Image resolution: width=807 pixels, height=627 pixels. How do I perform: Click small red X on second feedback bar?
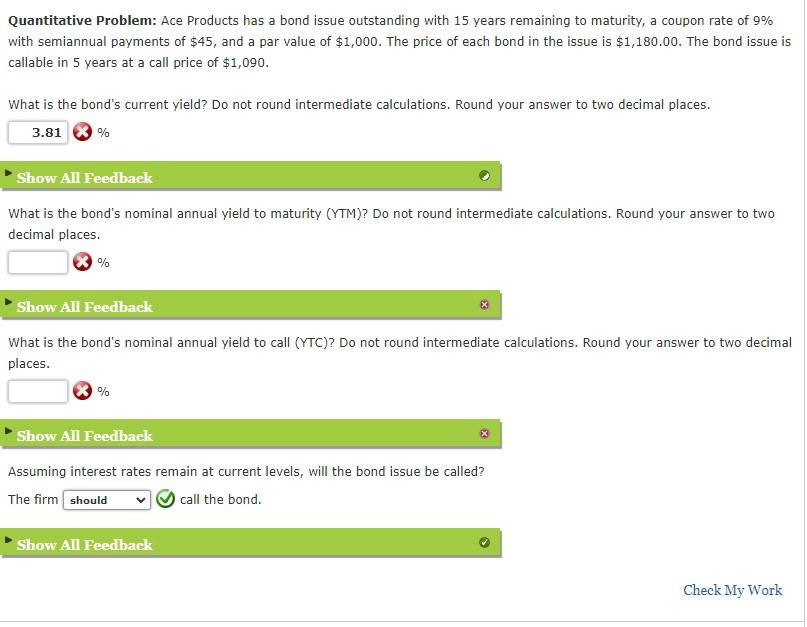pyautogui.click(x=484, y=305)
